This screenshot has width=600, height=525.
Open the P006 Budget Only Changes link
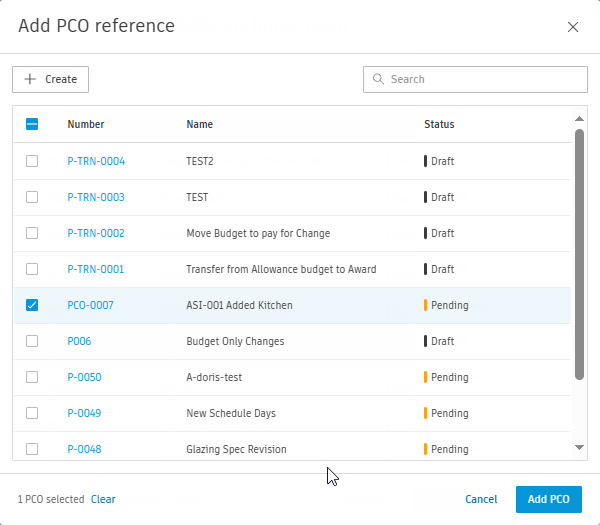(79, 341)
